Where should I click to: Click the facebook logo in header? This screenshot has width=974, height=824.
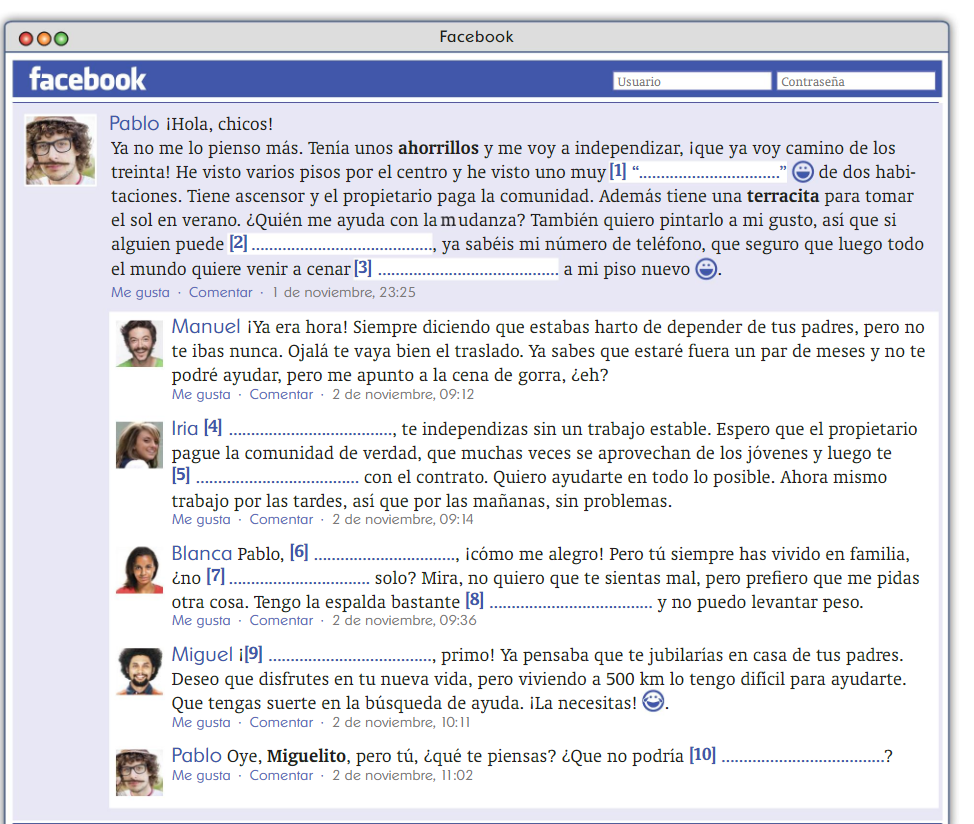tap(87, 79)
